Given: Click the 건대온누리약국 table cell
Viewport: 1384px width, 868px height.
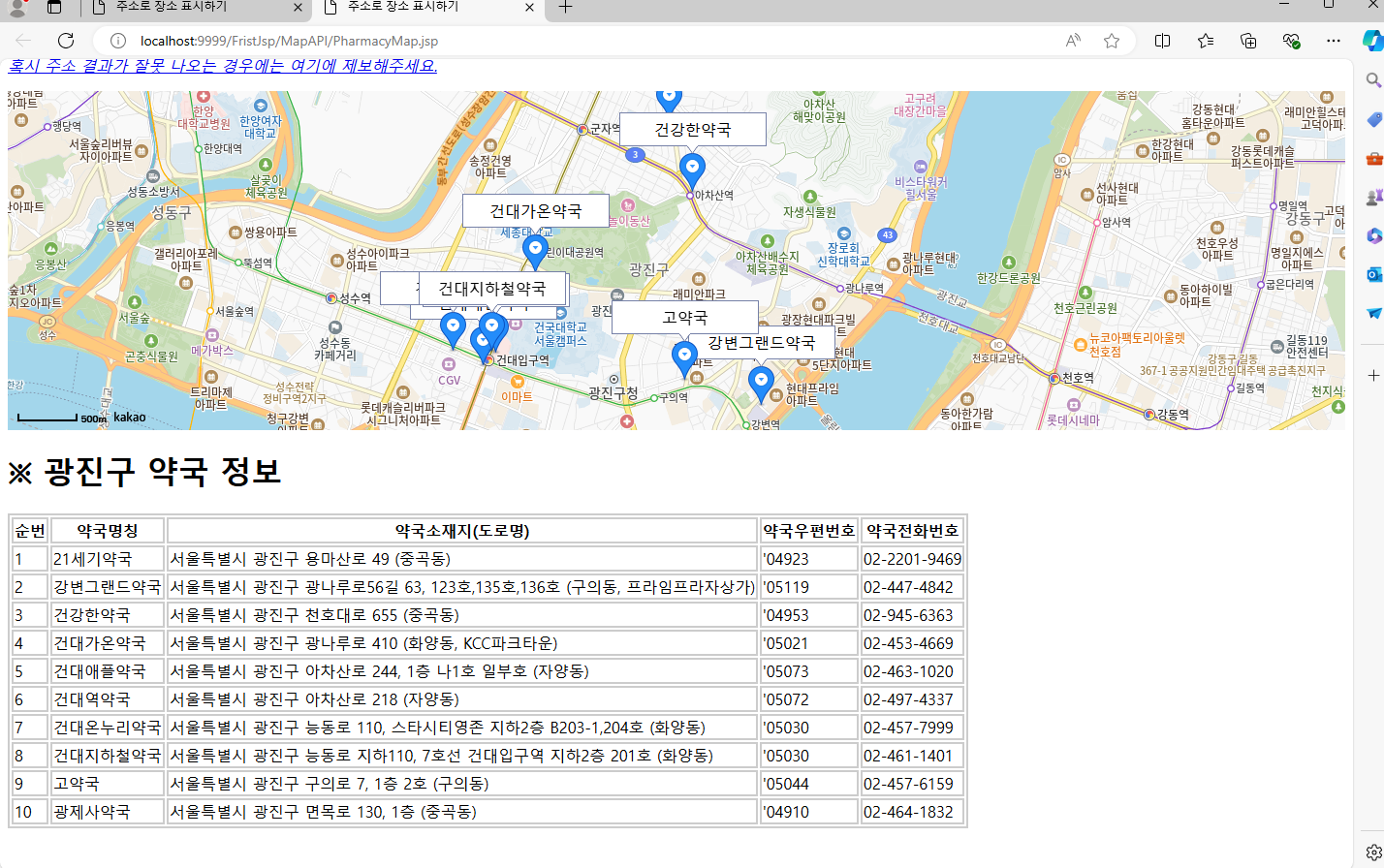Looking at the screenshot, I should point(108,728).
